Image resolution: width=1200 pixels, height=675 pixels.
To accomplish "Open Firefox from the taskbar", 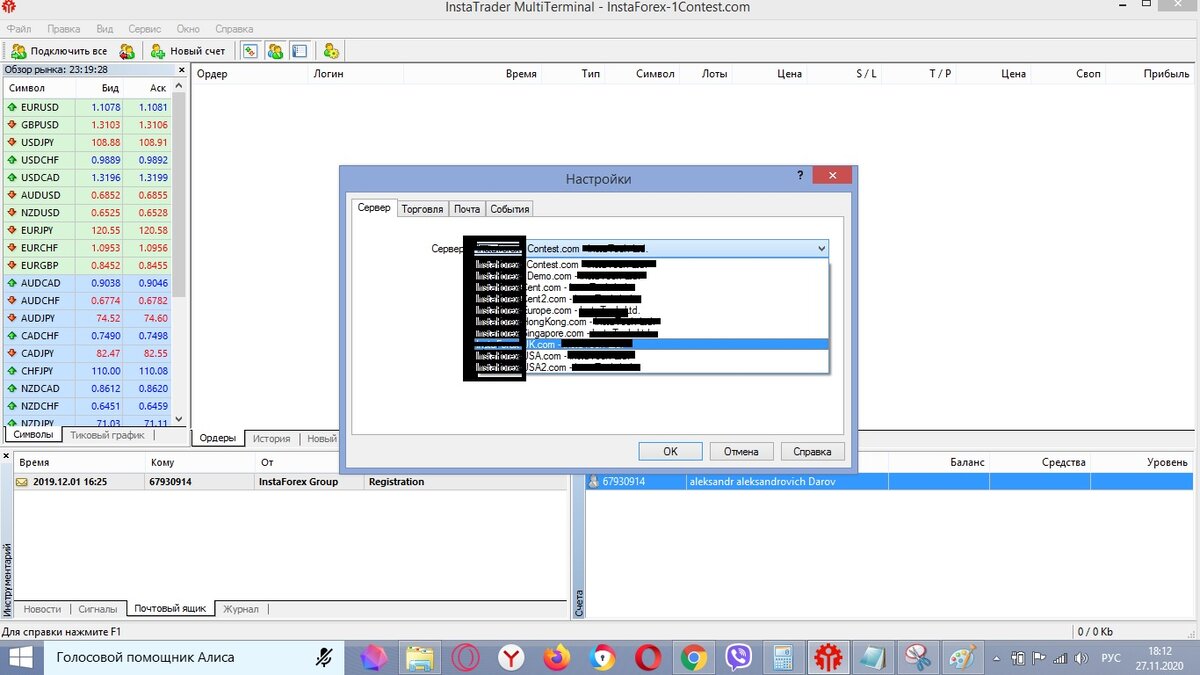I will (557, 657).
